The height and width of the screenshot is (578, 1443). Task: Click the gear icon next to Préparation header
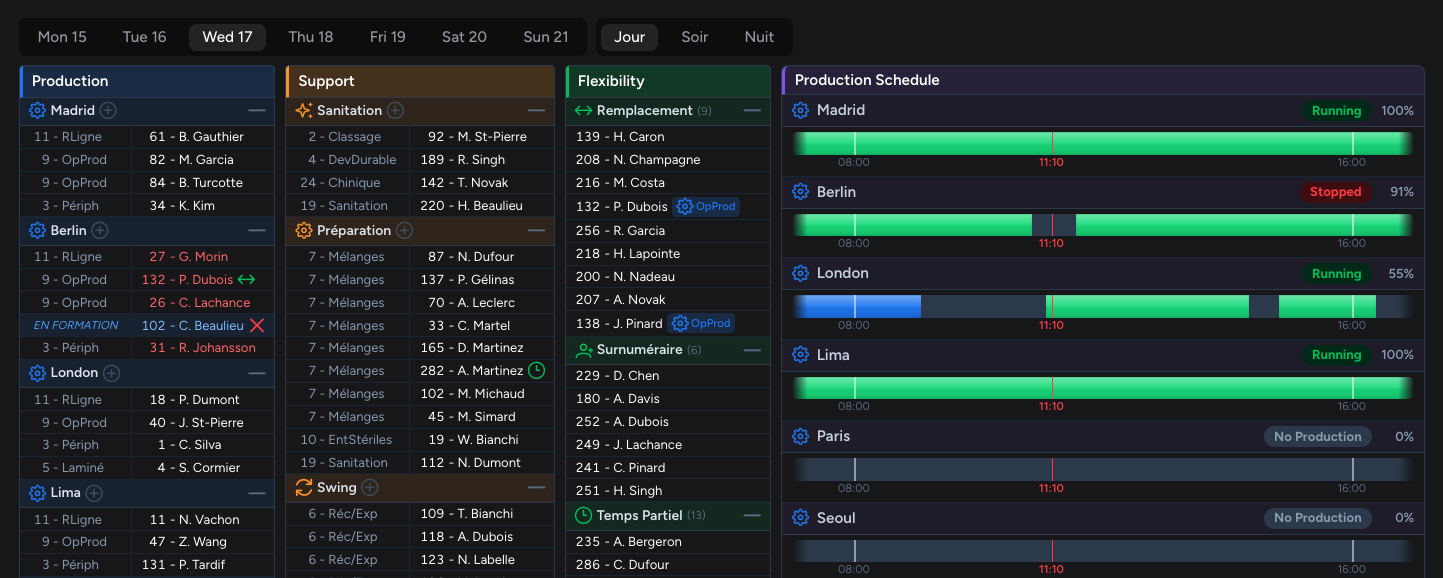click(x=303, y=230)
